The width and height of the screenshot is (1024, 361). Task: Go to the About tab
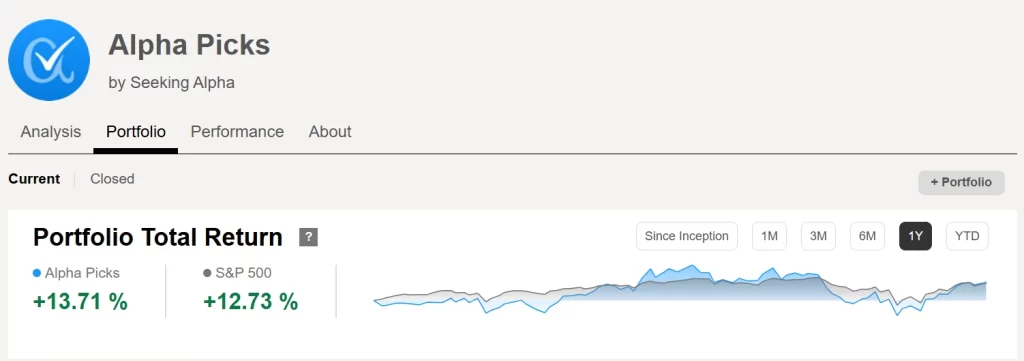pos(330,132)
